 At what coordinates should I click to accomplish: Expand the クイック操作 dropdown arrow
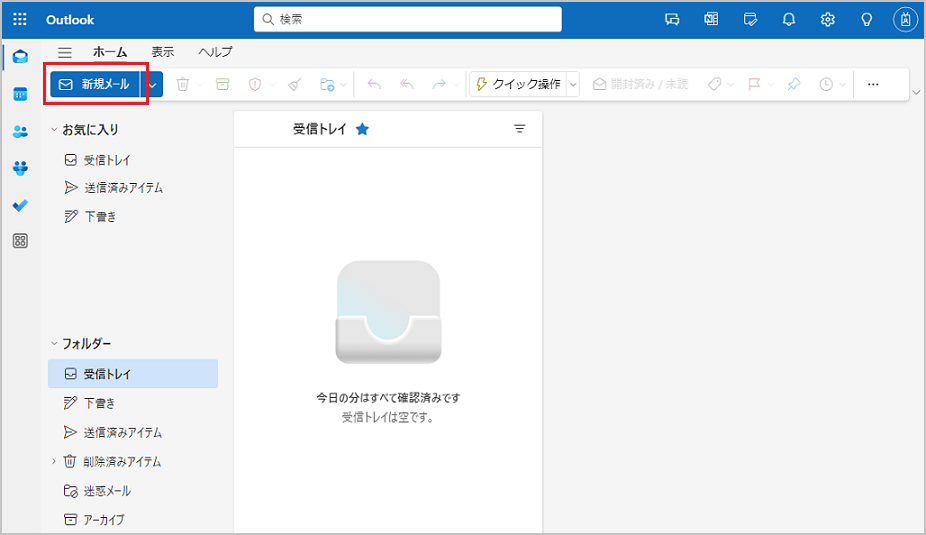[573, 85]
